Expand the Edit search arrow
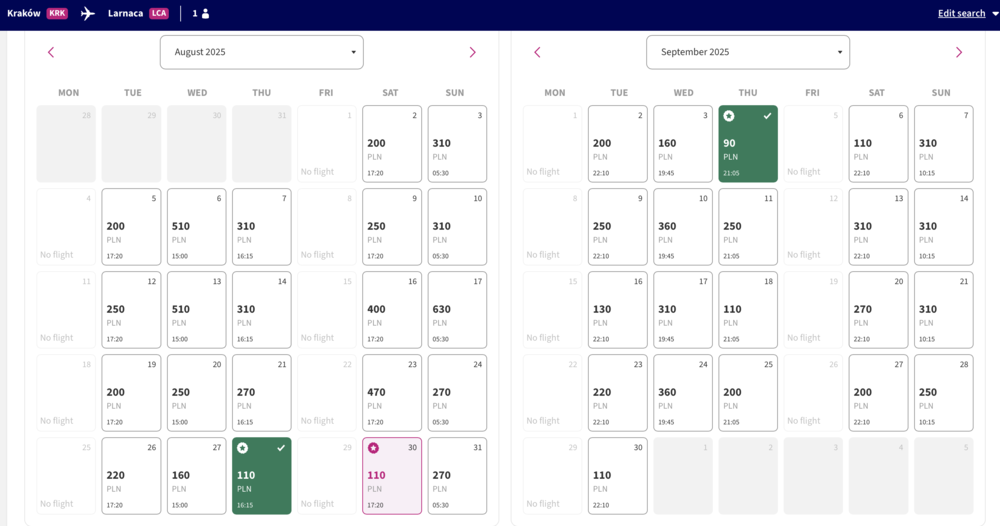The image size is (1000, 526). click(x=995, y=13)
